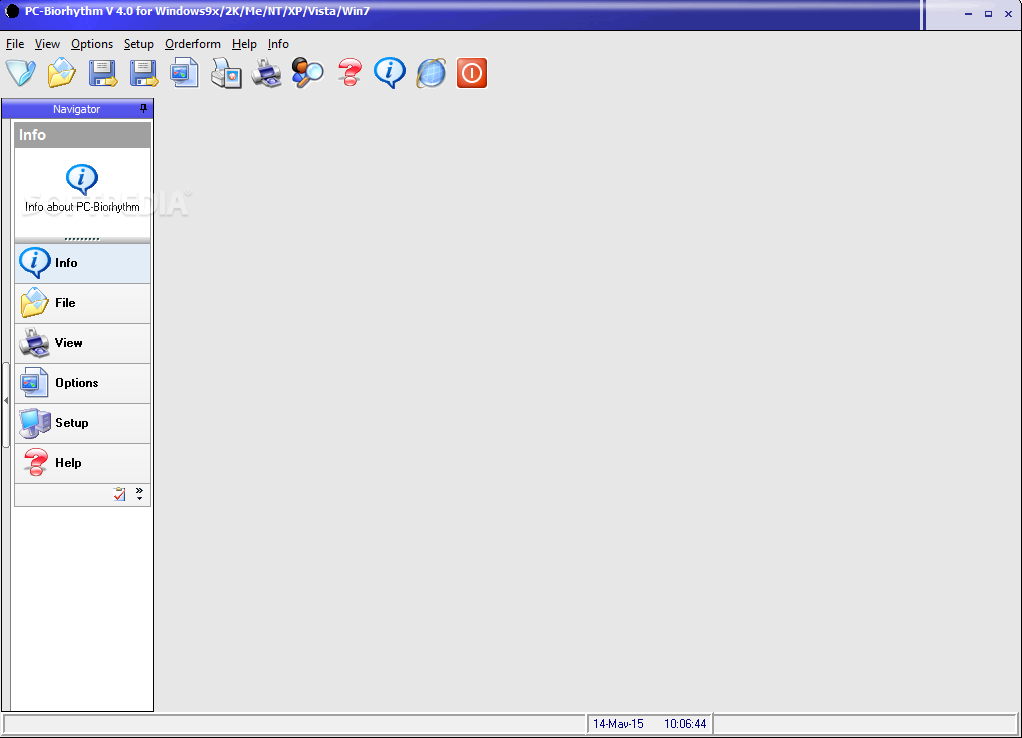This screenshot has width=1022, height=738.
Task: Click the blue empty folder toolbar icon
Action: coord(21,73)
